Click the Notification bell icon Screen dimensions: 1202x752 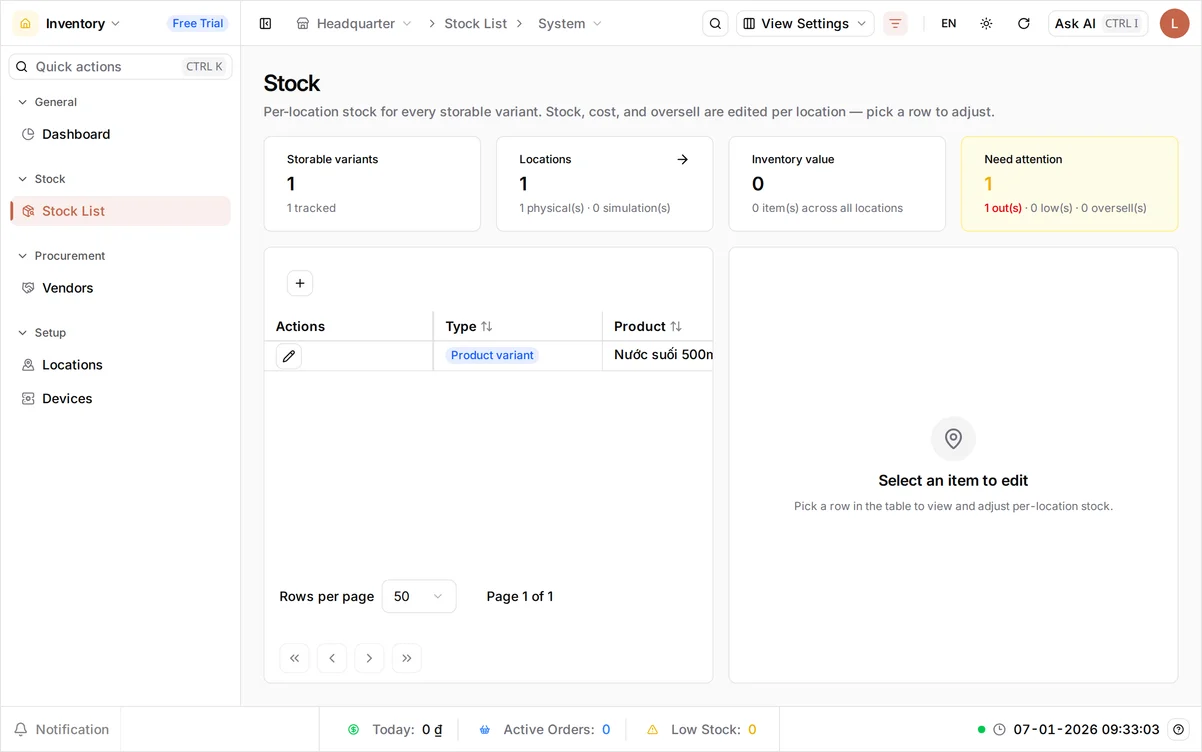click(20, 729)
